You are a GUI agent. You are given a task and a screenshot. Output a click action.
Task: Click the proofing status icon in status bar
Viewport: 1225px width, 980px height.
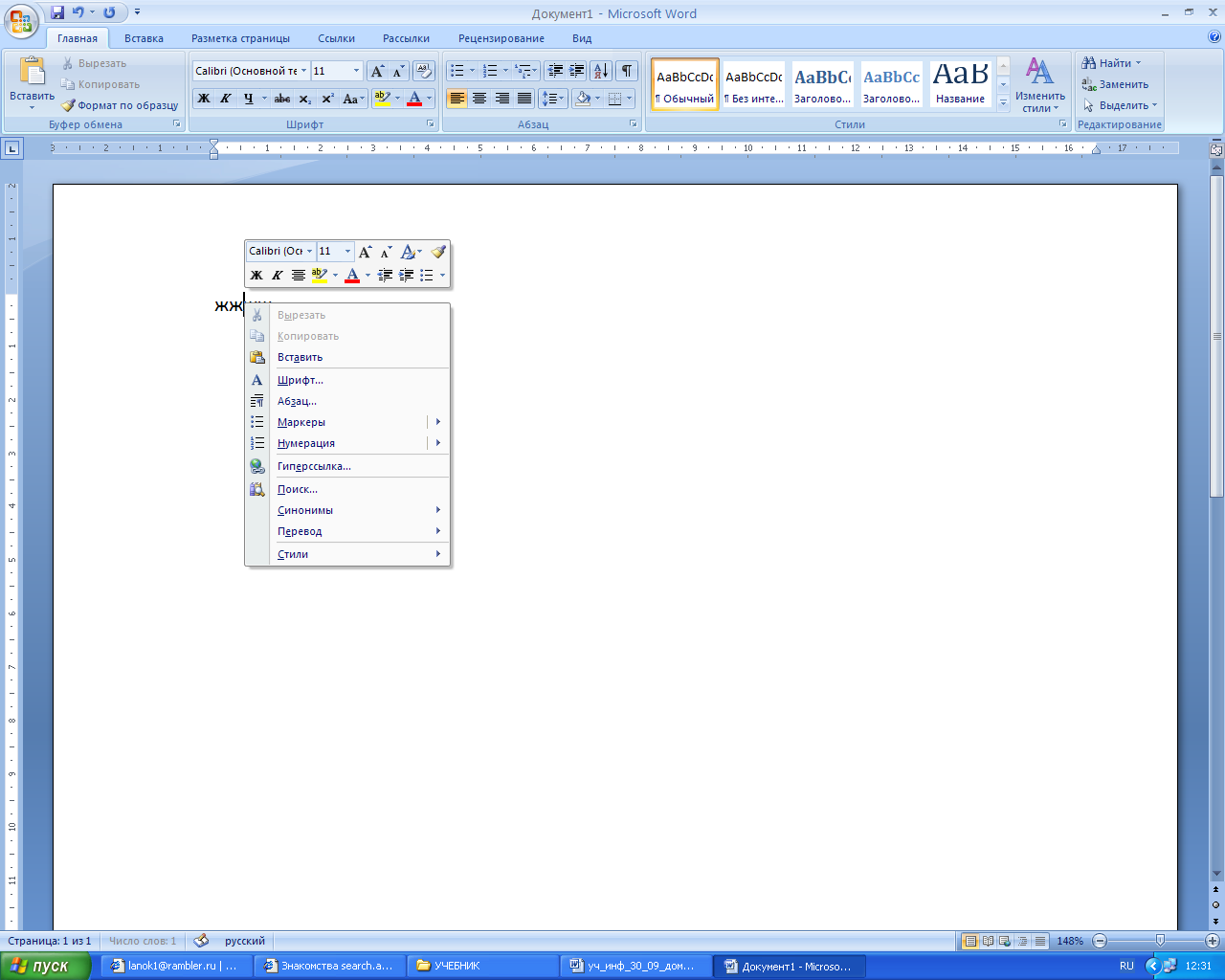pos(201,941)
